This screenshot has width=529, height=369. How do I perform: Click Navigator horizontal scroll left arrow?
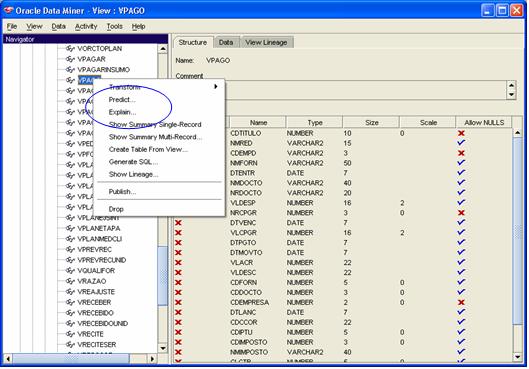click(x=8, y=359)
